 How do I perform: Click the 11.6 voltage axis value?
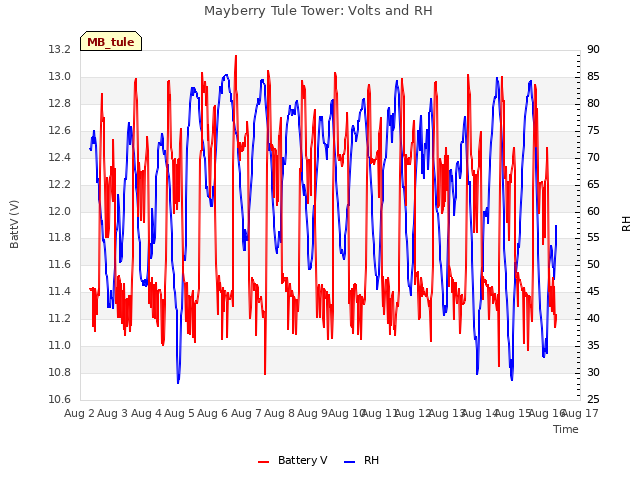coord(60,264)
